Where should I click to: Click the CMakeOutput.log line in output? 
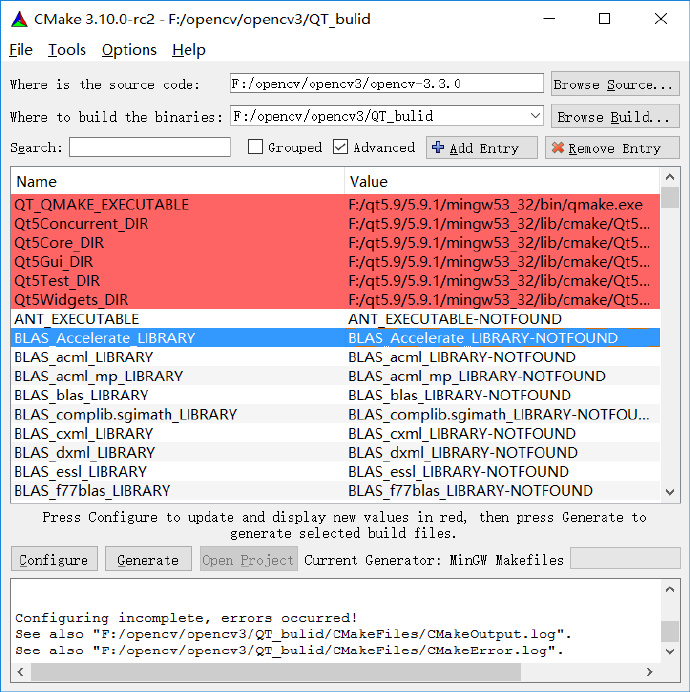[293, 634]
